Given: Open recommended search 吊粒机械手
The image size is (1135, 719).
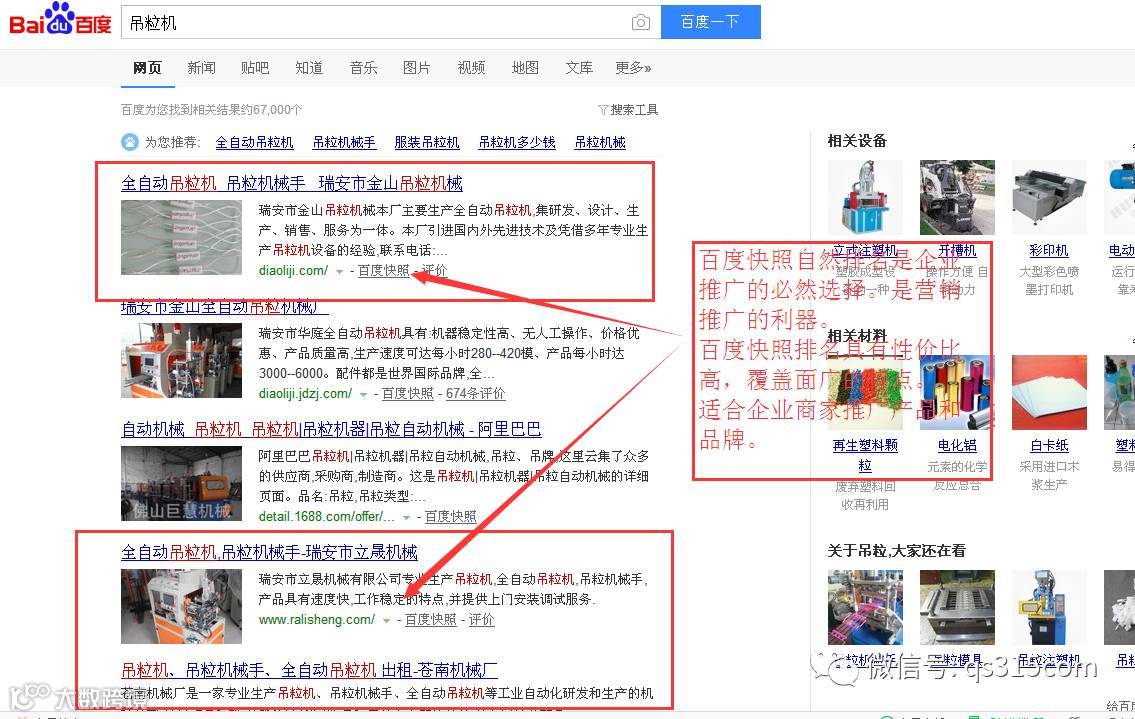Looking at the screenshot, I should [344, 143].
